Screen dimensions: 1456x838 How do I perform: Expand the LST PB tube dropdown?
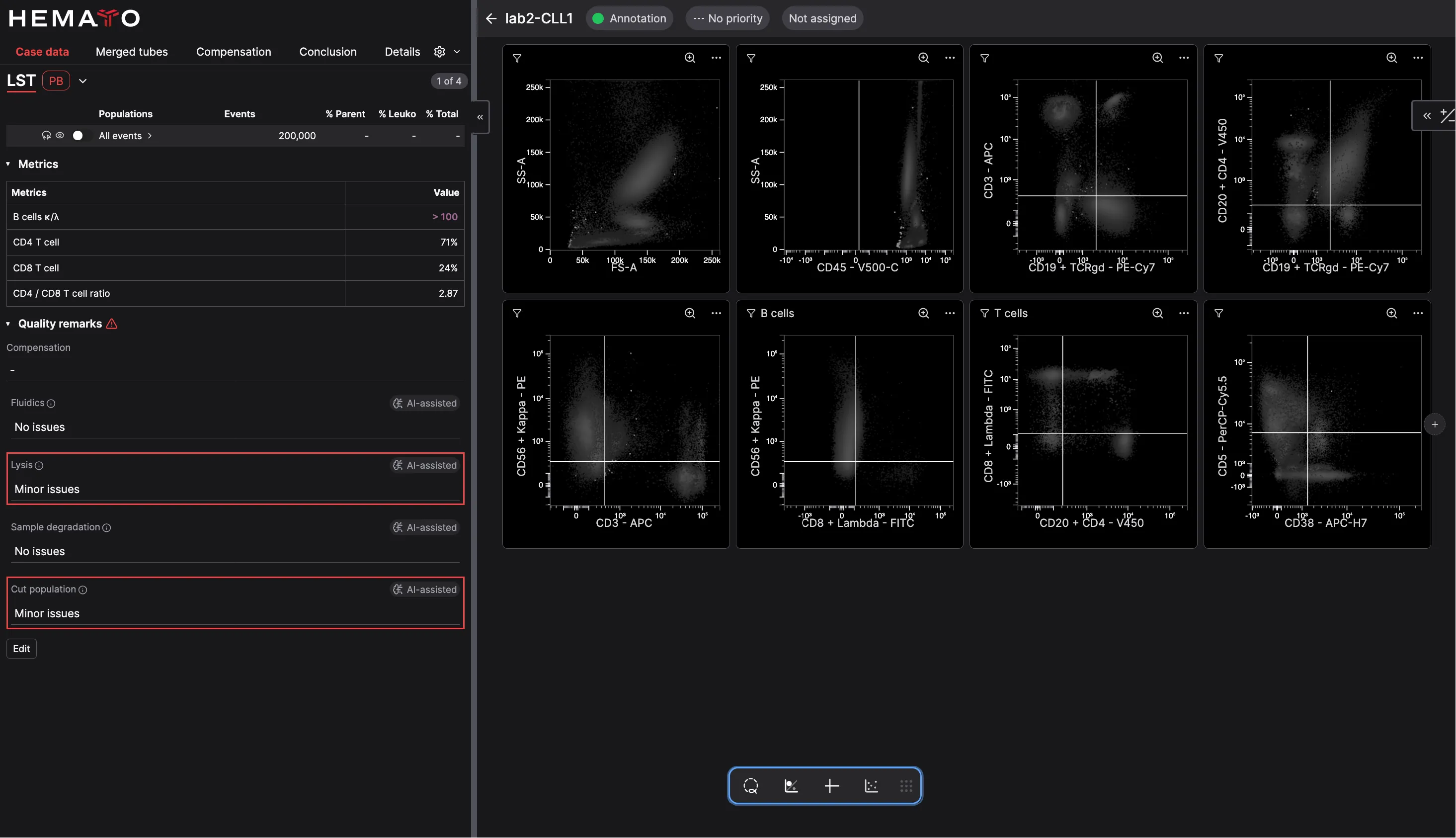pos(83,81)
